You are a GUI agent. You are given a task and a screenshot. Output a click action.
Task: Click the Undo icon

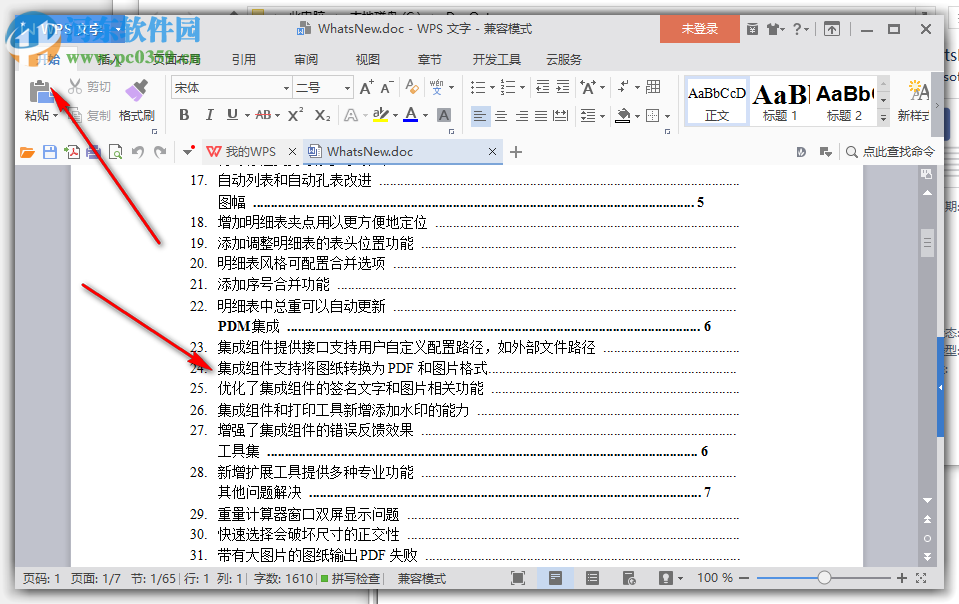[137, 152]
